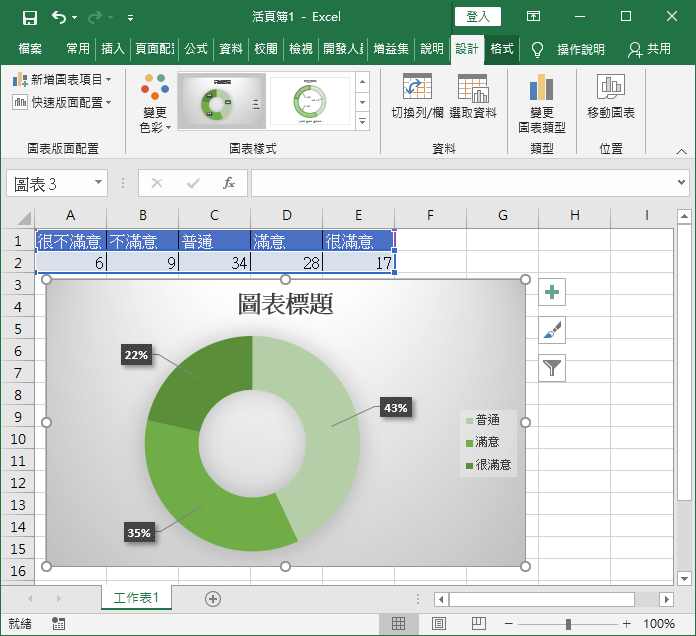The width and height of the screenshot is (696, 636).
Task: Select the 43% data label
Action: pyautogui.click(x=396, y=408)
